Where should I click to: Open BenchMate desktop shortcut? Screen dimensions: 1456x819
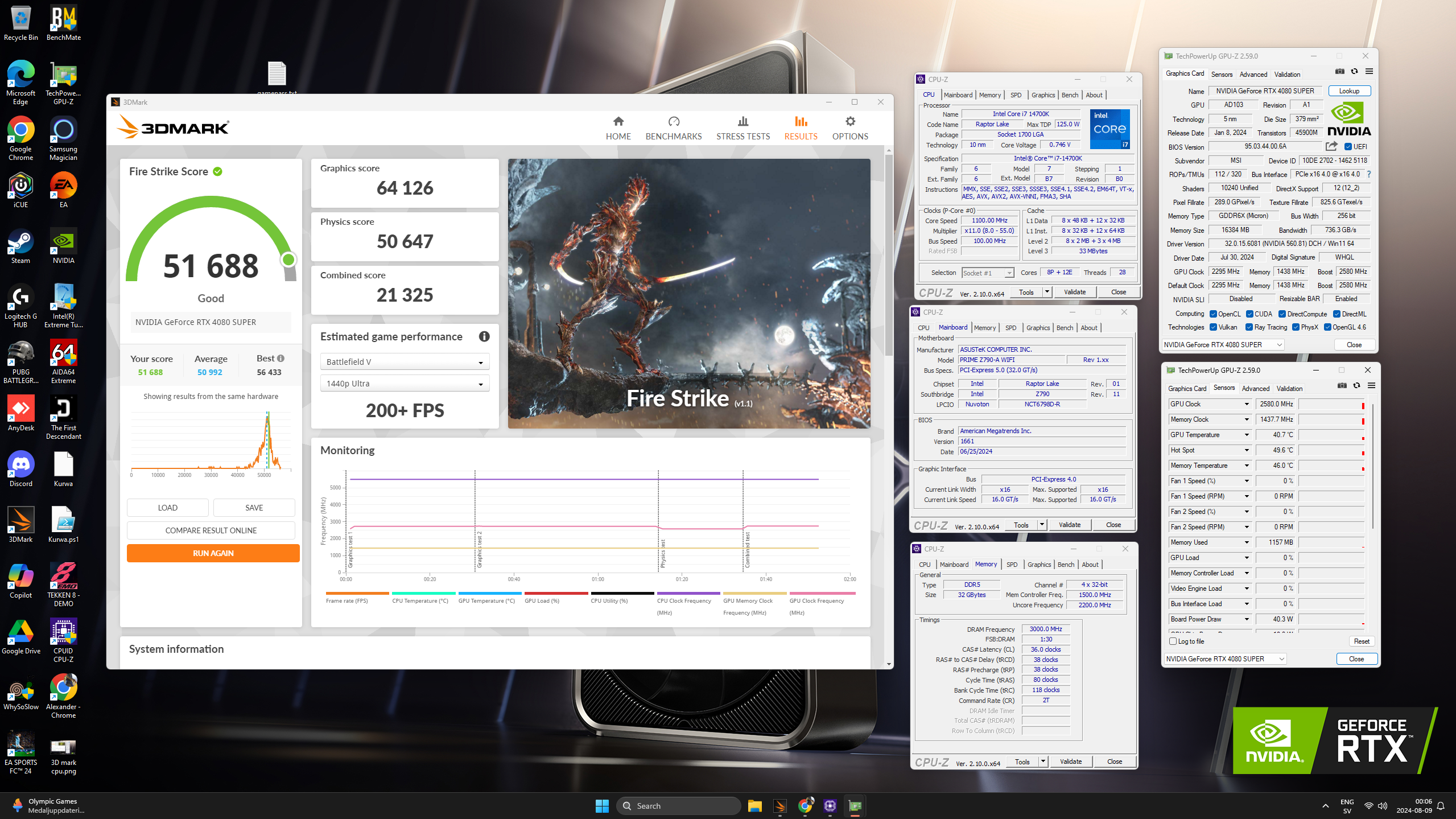pyautogui.click(x=64, y=24)
